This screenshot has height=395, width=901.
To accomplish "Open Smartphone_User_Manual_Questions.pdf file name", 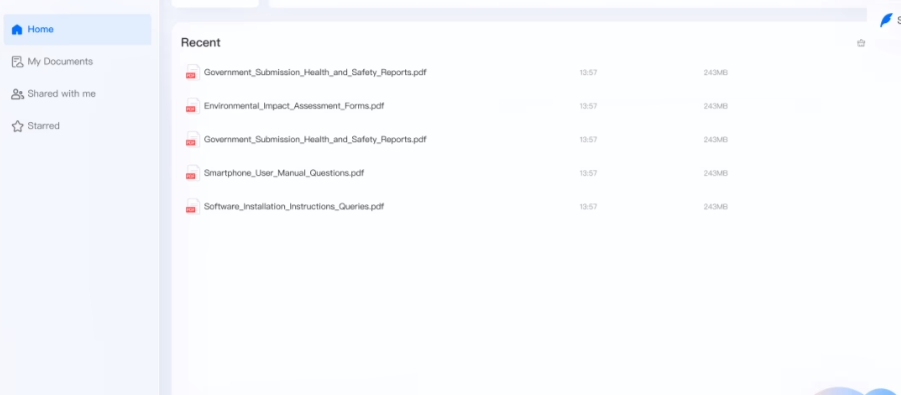I will (284, 172).
